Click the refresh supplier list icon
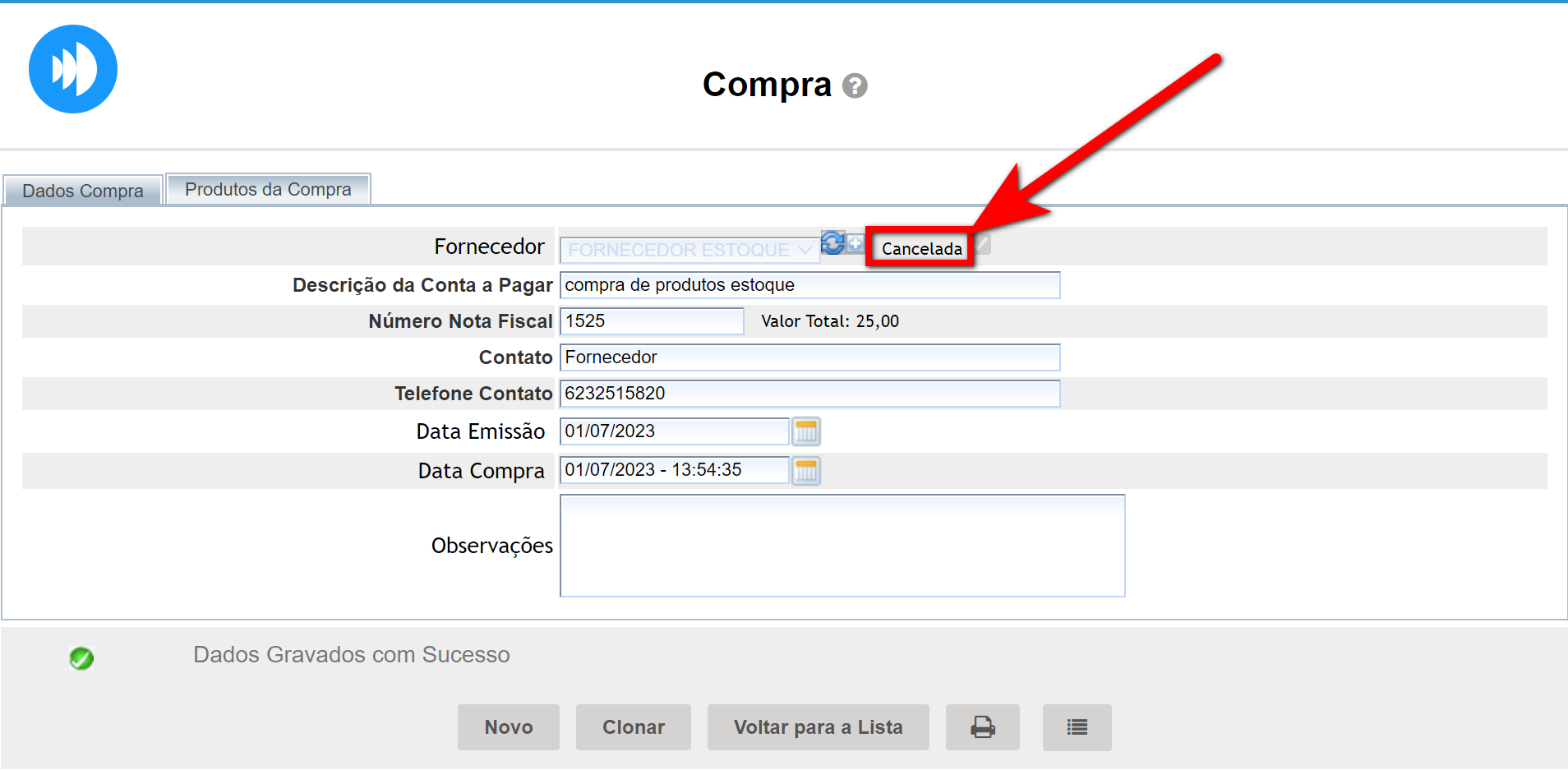The width and height of the screenshot is (1568, 770). pyautogui.click(x=832, y=243)
